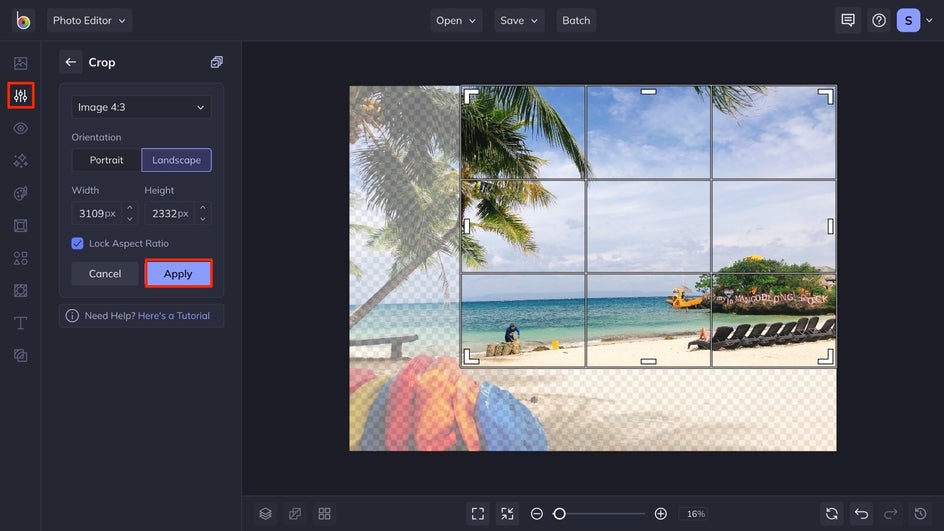Open the Touch Up eye icon
The image size is (944, 531).
(20, 128)
